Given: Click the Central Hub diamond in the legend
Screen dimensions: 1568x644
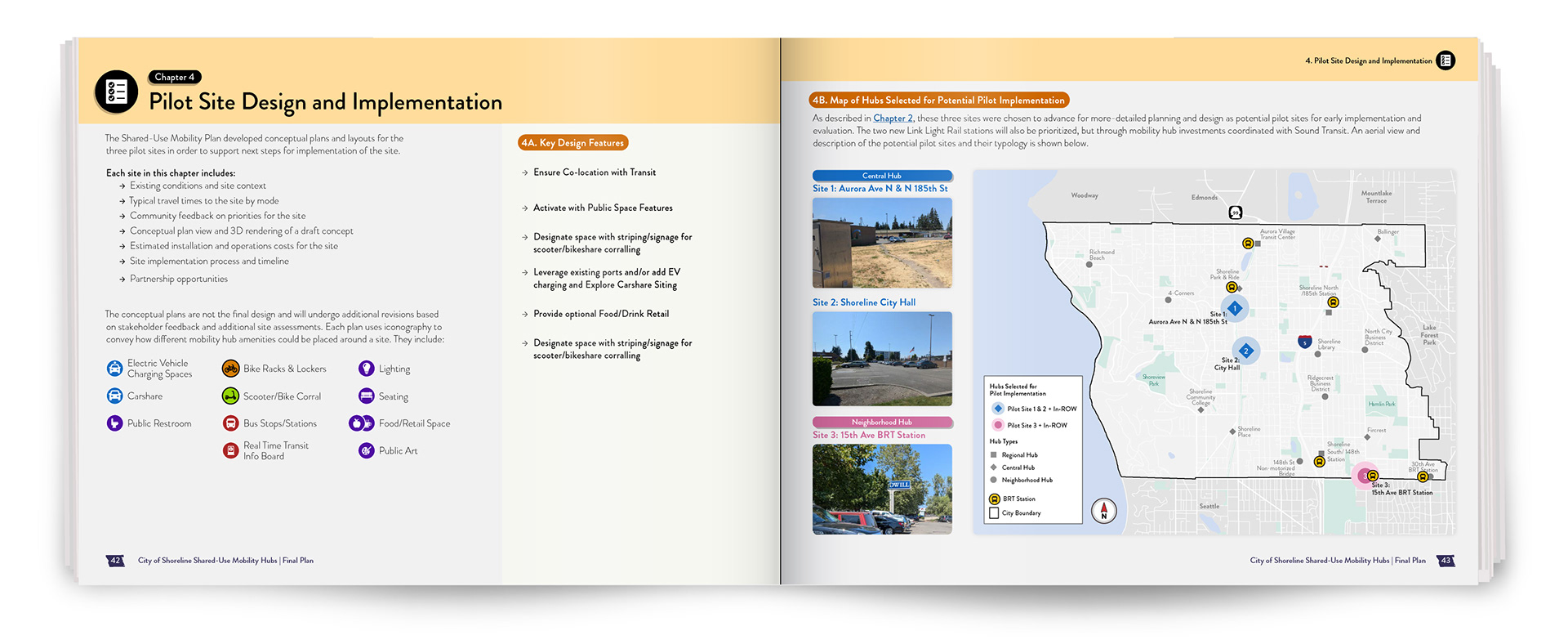Looking at the screenshot, I should coord(994,467).
